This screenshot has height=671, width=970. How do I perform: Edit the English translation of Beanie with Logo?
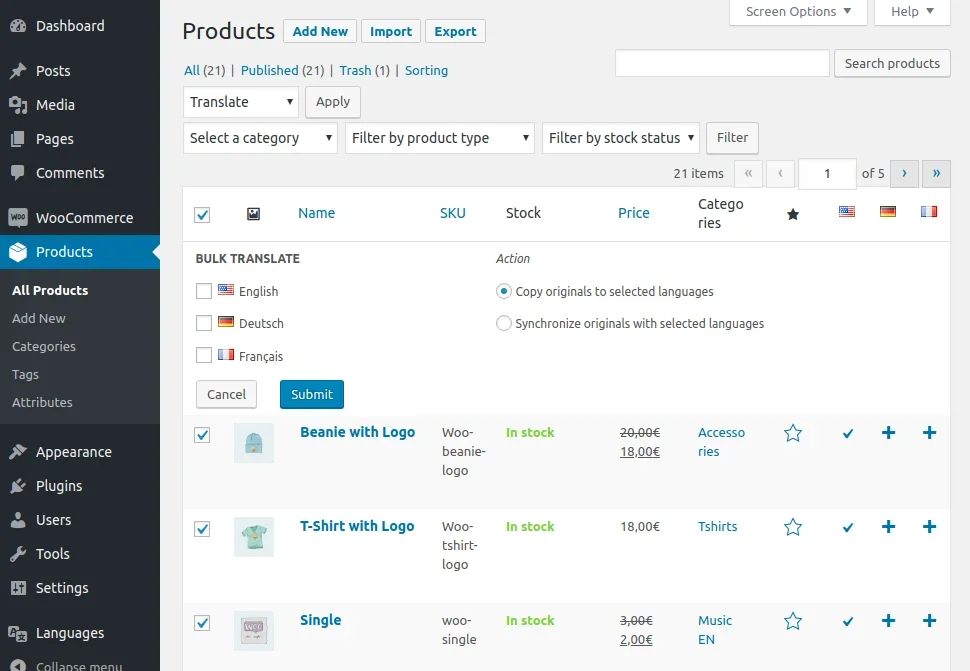(848, 433)
